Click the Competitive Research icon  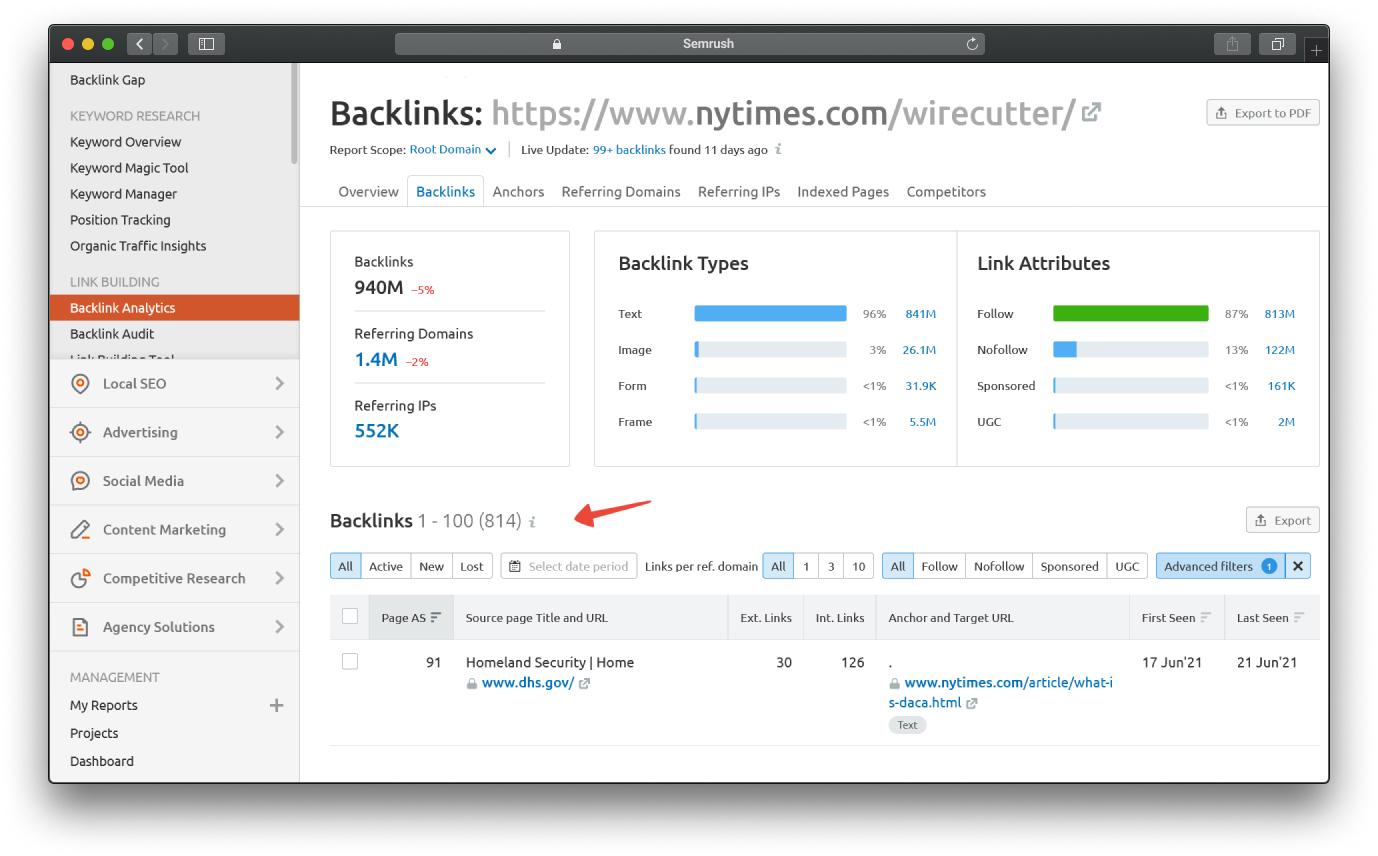click(x=80, y=578)
